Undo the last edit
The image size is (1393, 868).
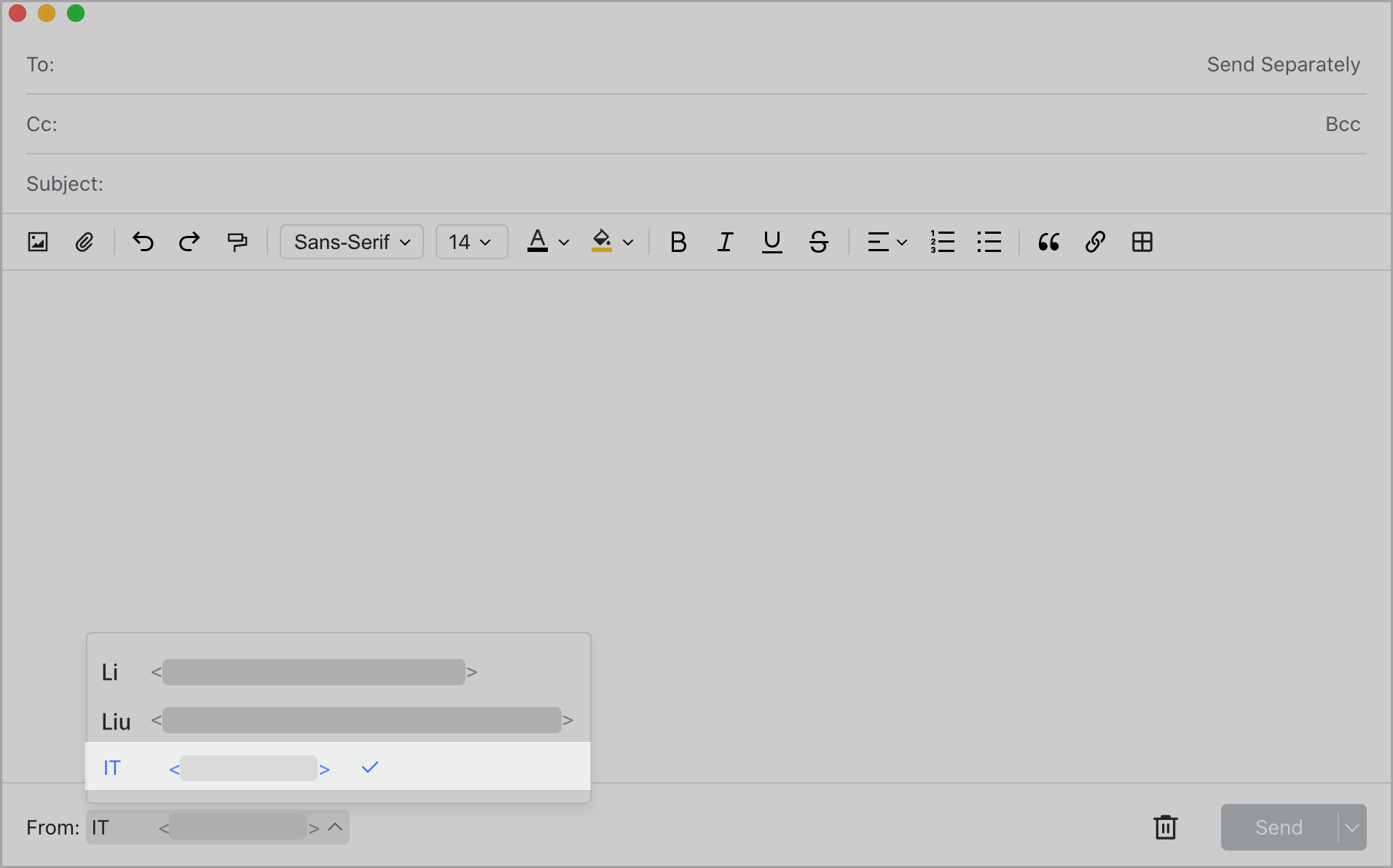[143, 242]
